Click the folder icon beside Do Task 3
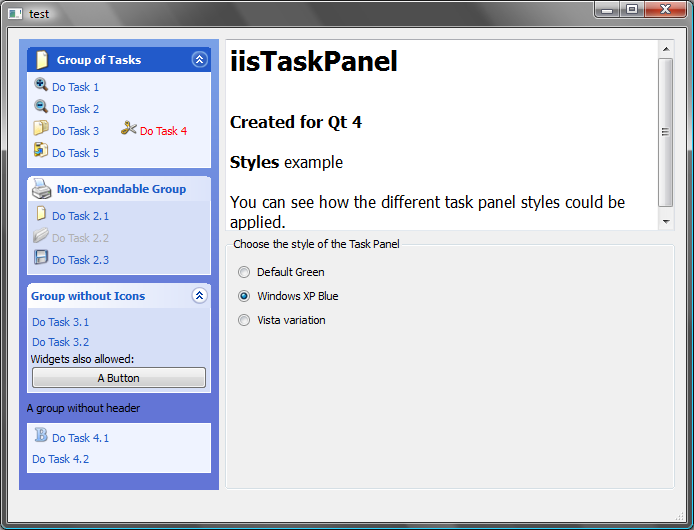The width and height of the screenshot is (694, 530). [41, 128]
